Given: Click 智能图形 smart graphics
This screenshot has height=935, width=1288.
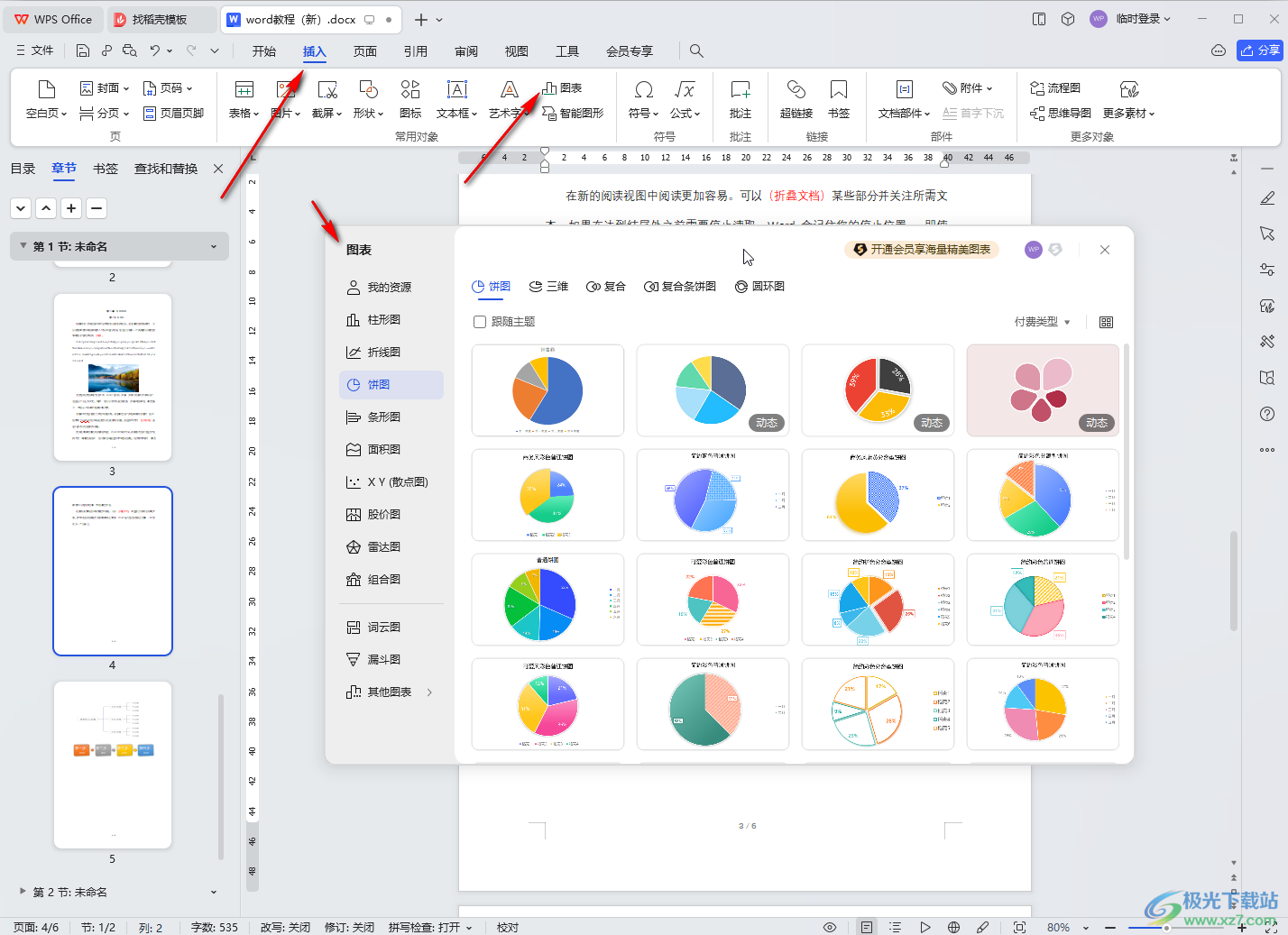Looking at the screenshot, I should coord(573,113).
